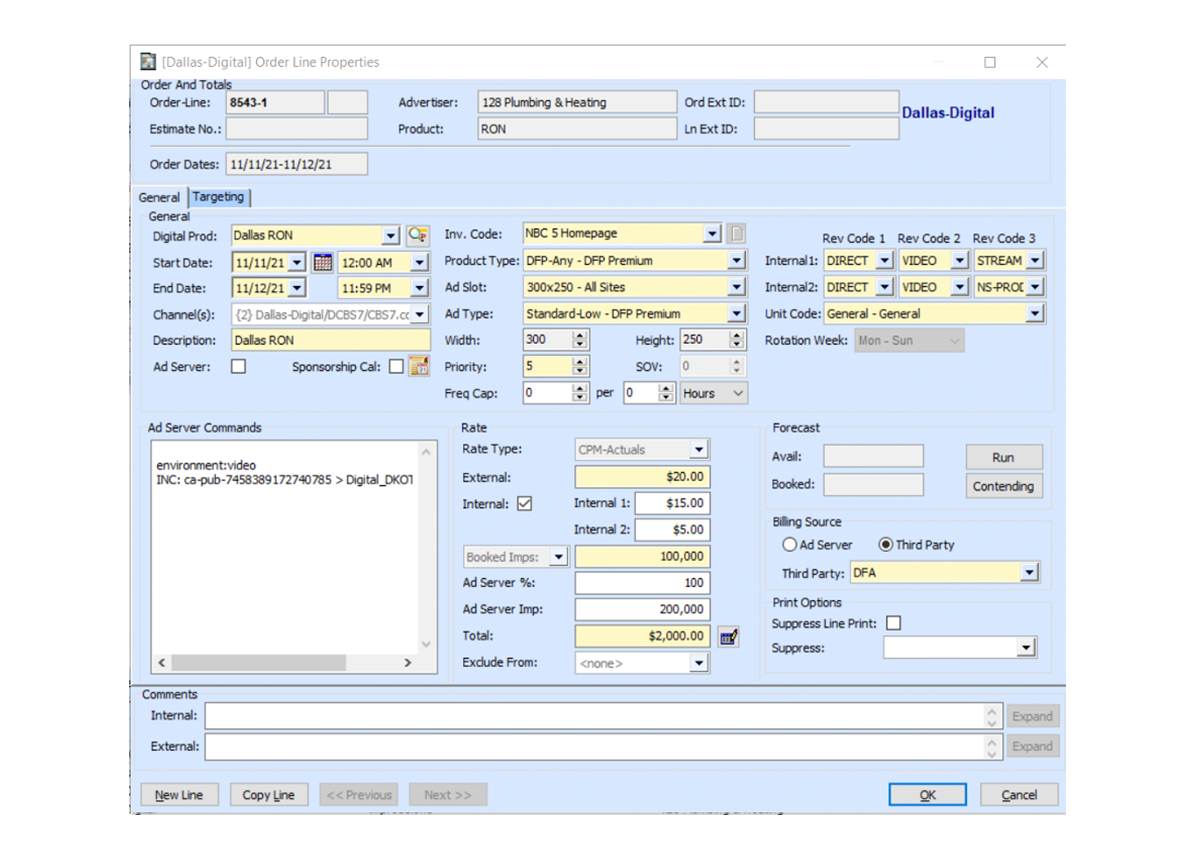
Task: Open the Ad Slot dropdown
Action: [736, 287]
